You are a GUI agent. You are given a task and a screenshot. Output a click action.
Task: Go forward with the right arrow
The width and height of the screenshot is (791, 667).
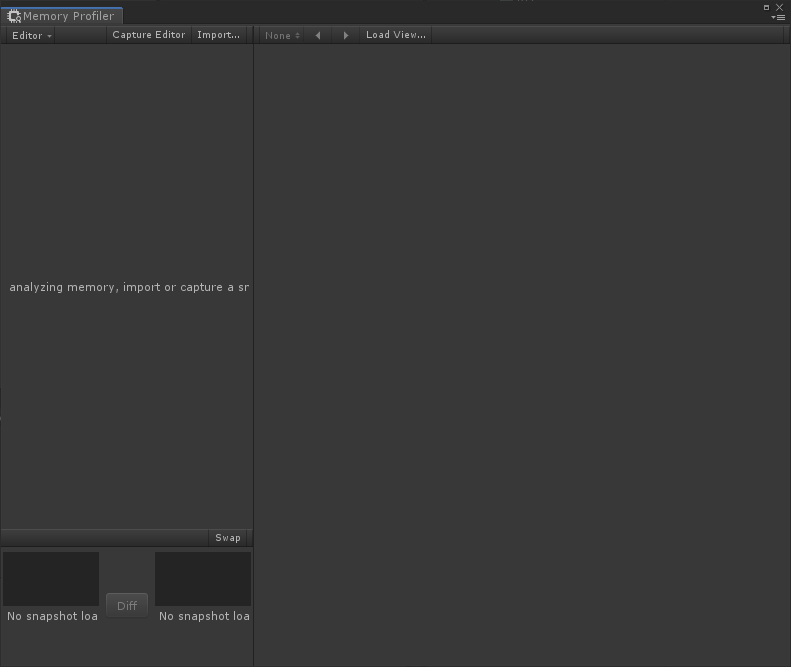point(346,35)
